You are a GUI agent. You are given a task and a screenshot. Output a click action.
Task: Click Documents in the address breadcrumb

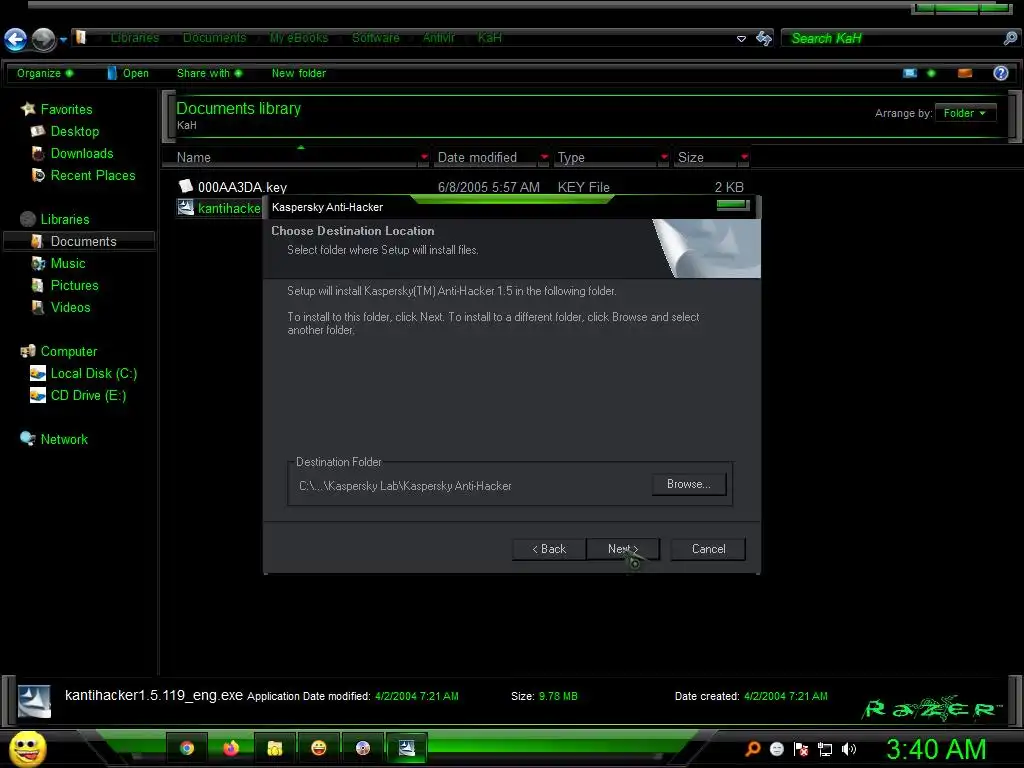pos(214,38)
